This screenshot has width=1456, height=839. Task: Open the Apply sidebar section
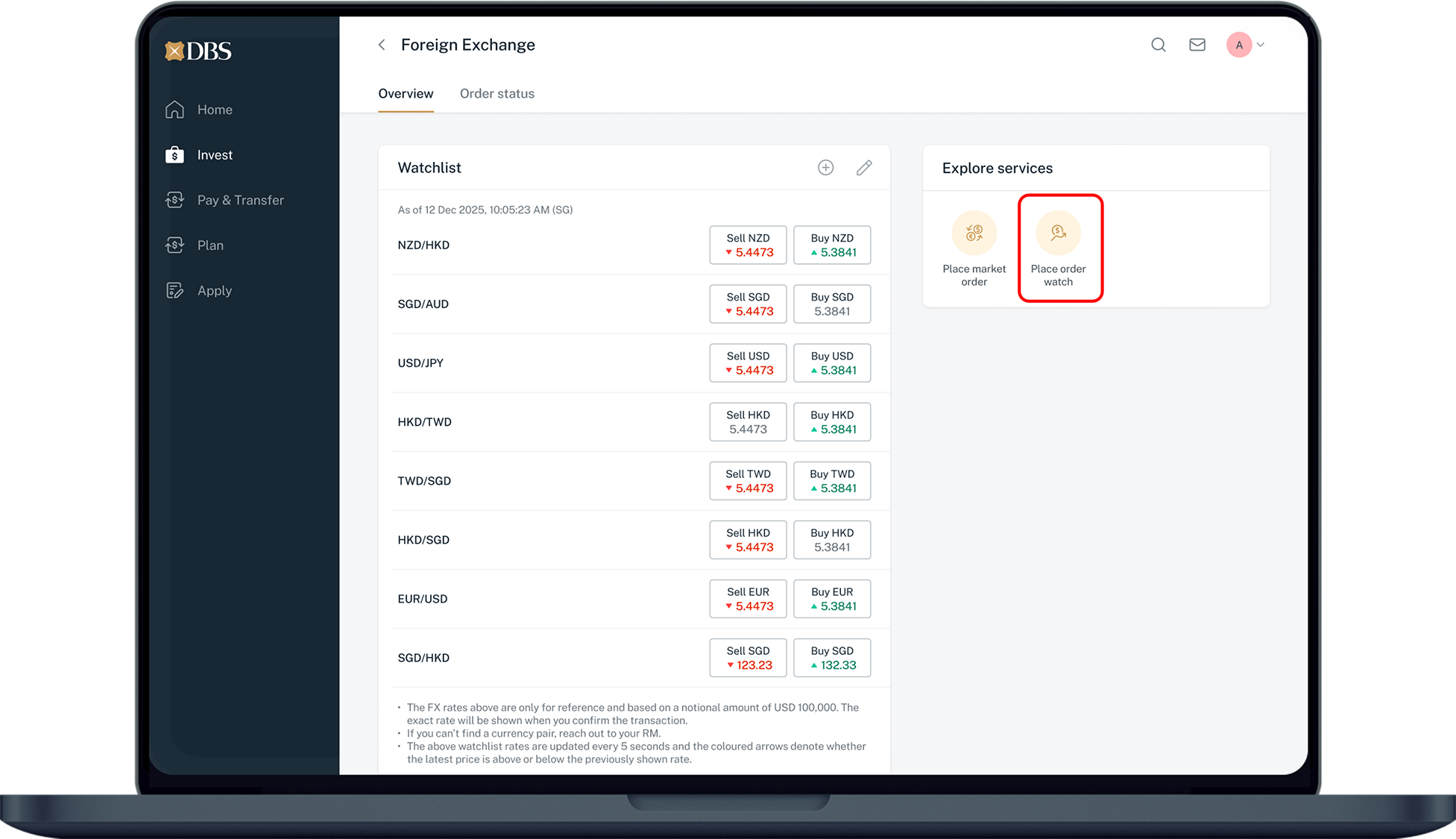click(x=214, y=291)
